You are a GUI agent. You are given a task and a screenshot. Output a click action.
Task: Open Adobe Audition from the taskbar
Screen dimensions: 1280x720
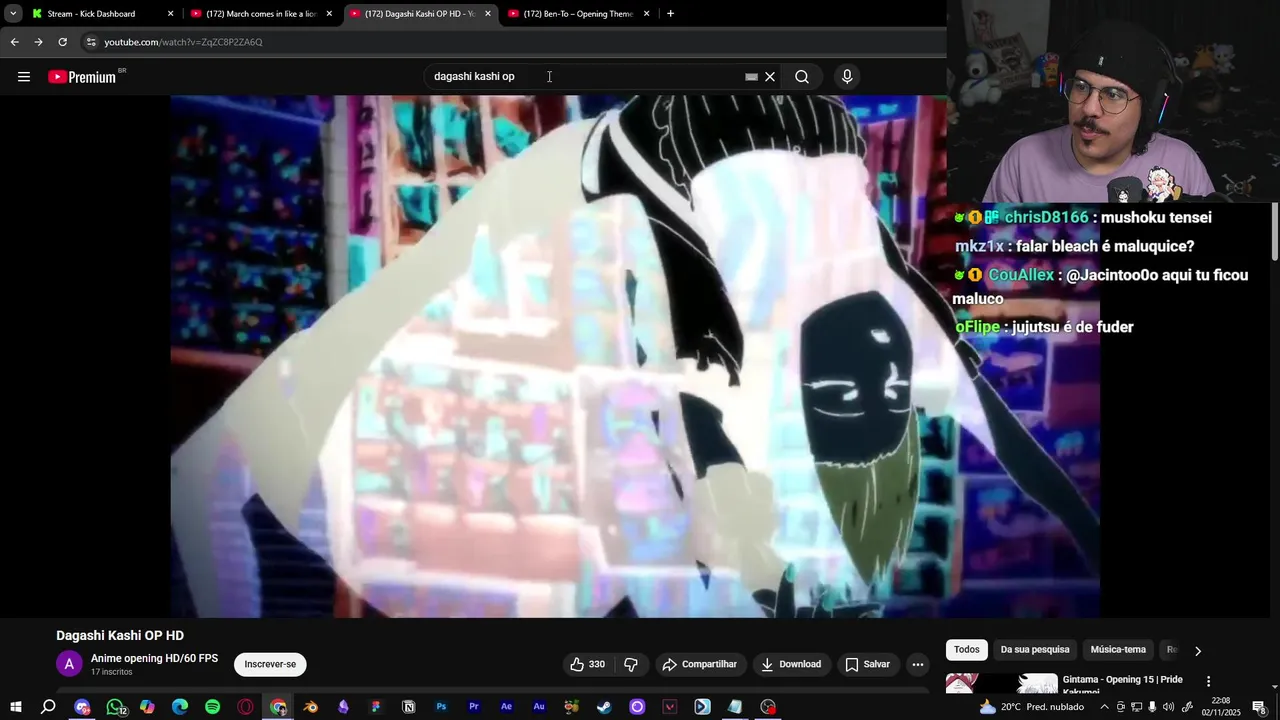(x=539, y=707)
